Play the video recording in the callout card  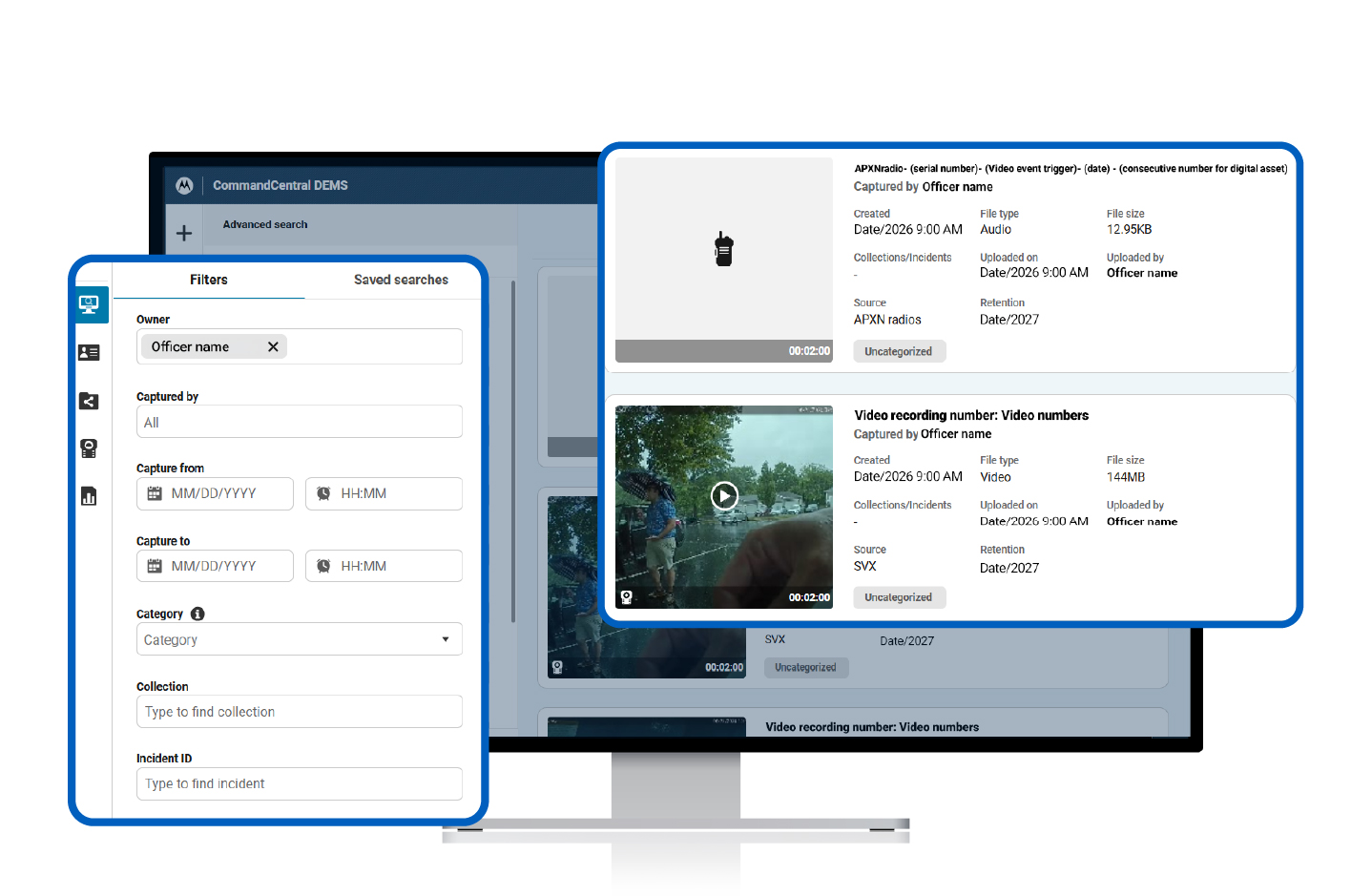[x=724, y=496]
